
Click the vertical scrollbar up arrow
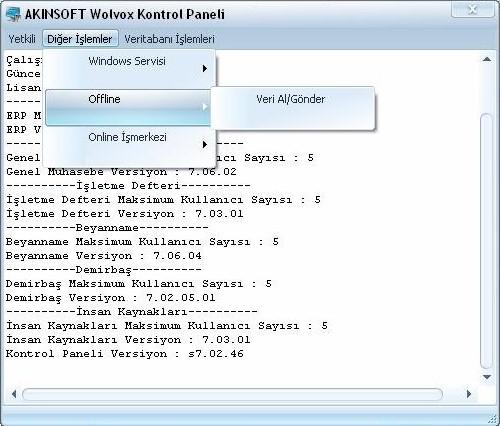tap(487, 59)
